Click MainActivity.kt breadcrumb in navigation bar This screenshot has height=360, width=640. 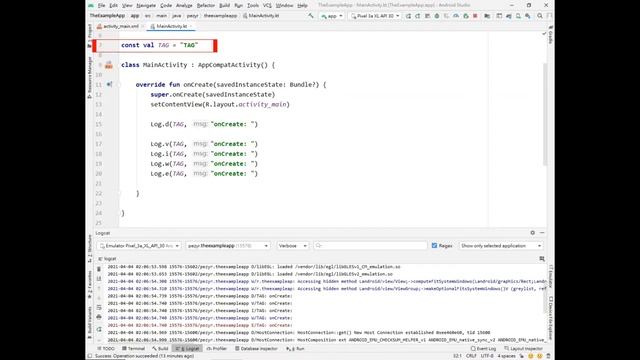tap(261, 16)
